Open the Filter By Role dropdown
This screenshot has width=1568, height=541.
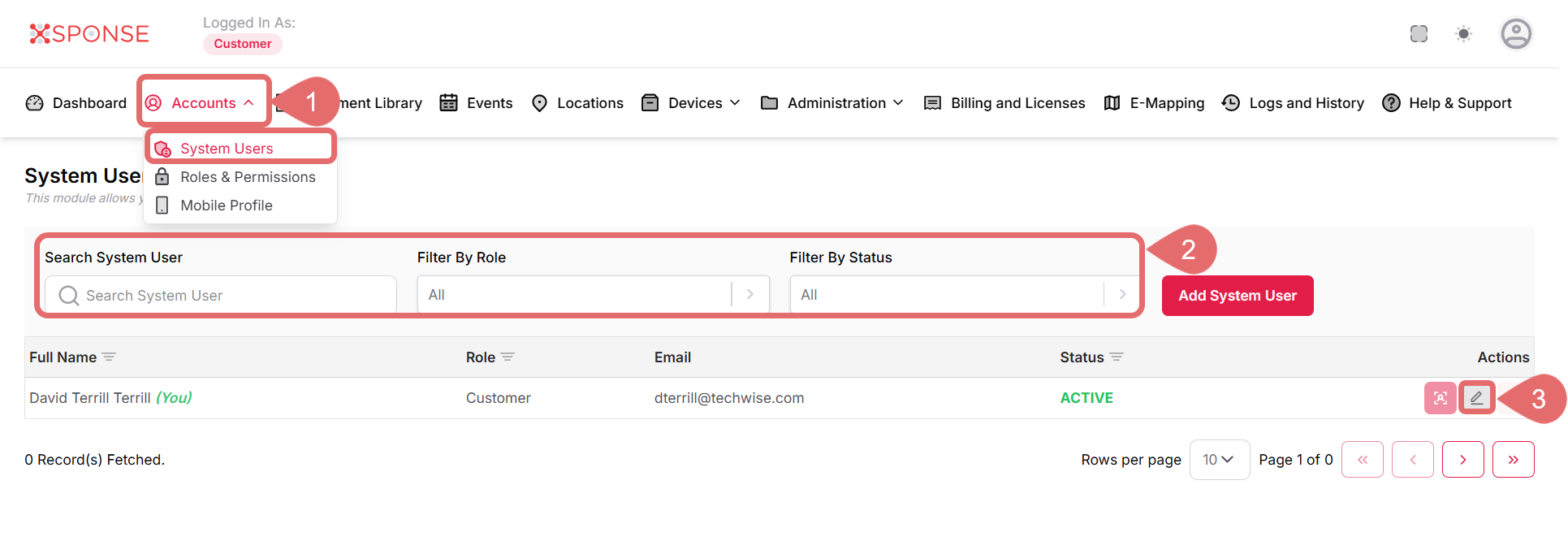(593, 295)
